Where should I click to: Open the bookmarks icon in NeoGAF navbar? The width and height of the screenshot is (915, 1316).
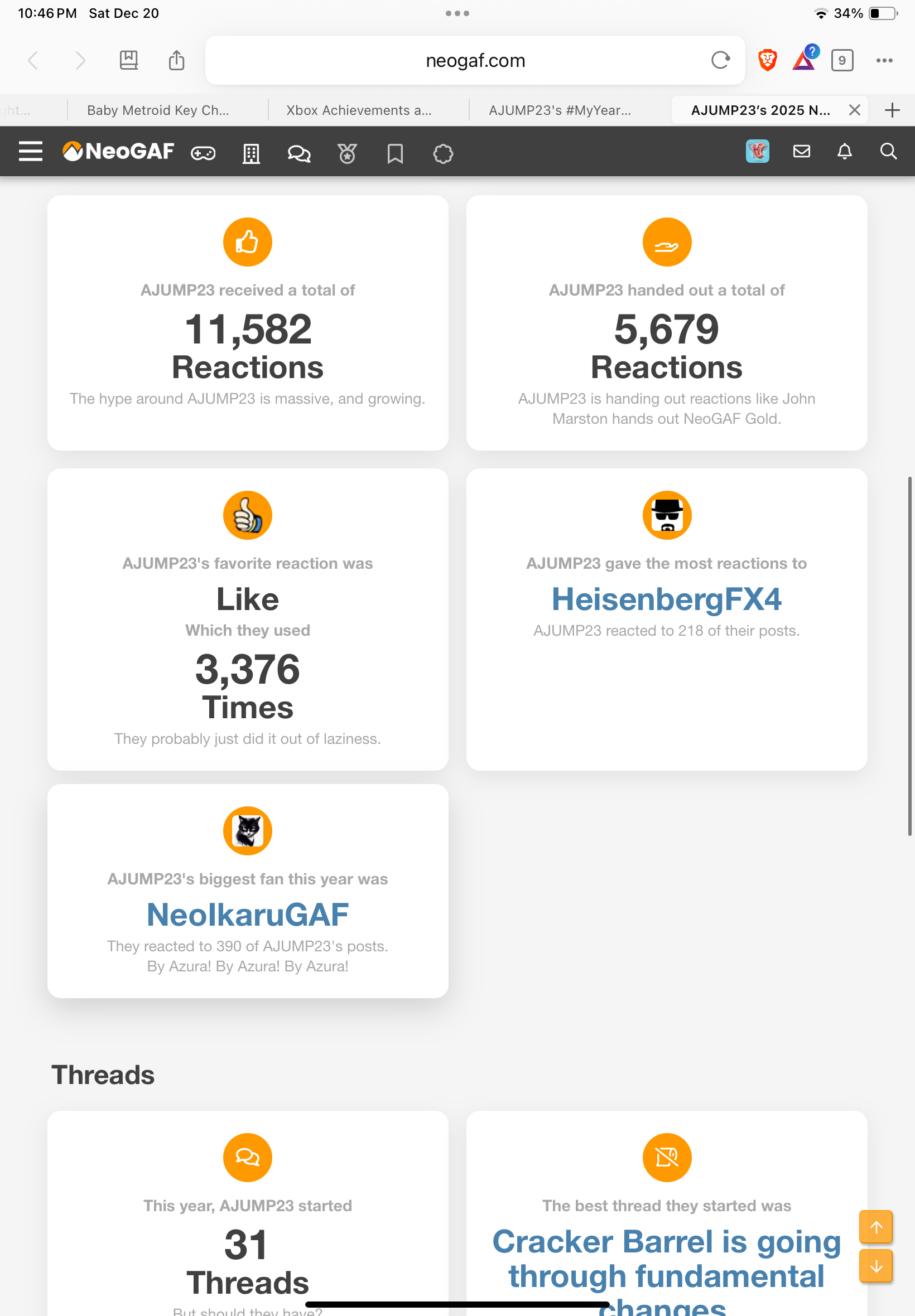[395, 153]
